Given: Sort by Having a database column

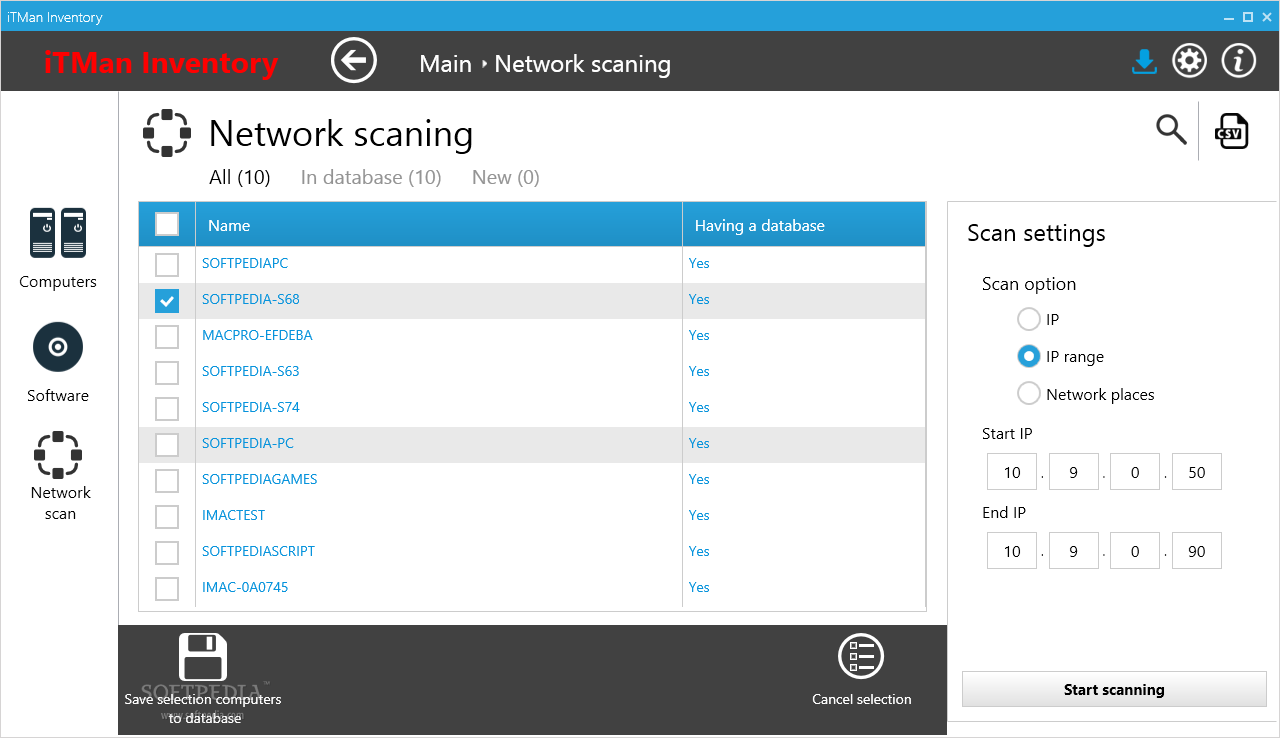Looking at the screenshot, I should (804, 225).
